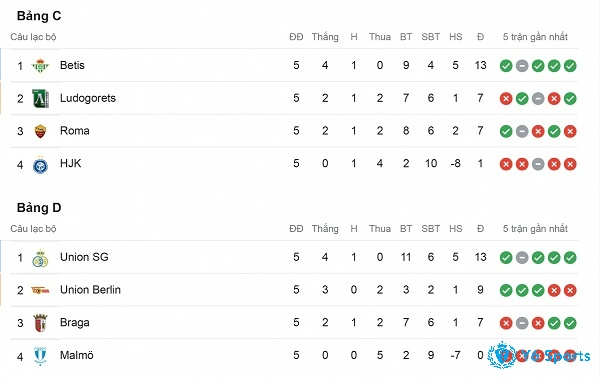Click the Ludogorets club crest icon

[40, 98]
